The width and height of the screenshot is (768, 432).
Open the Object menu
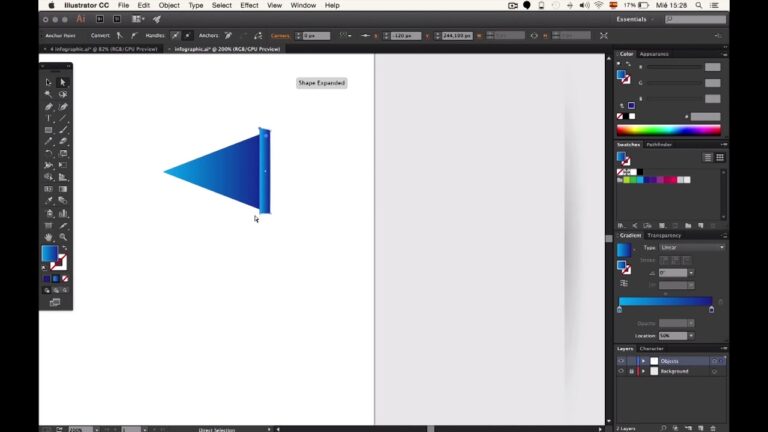click(169, 5)
